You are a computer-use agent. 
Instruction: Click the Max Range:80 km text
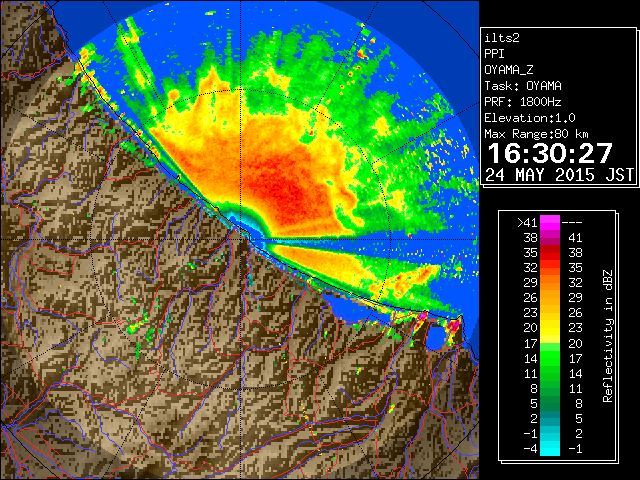point(536,134)
